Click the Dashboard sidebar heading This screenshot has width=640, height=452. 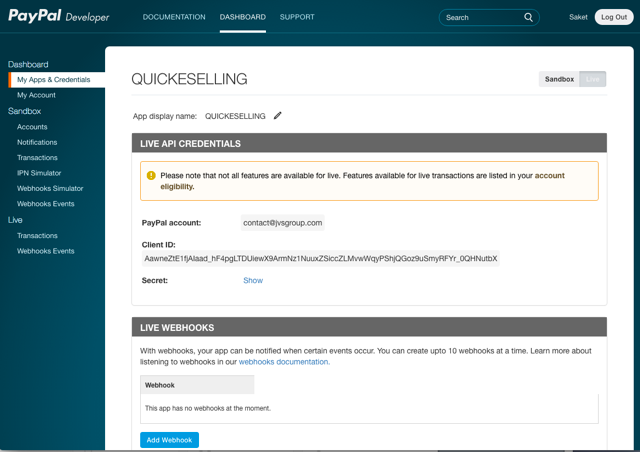(28, 65)
